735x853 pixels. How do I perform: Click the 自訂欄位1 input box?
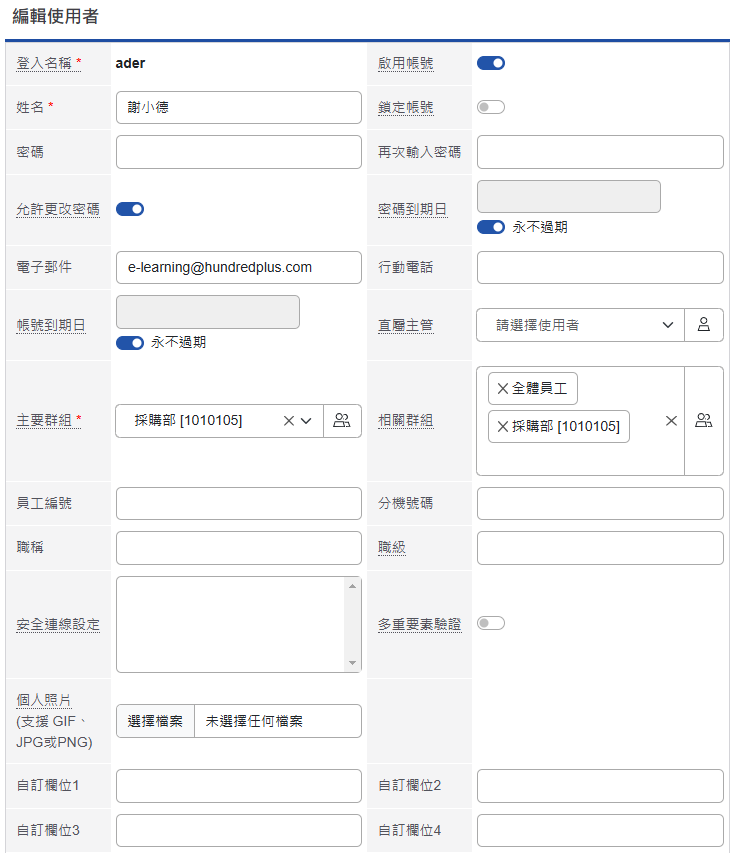[x=238, y=786]
